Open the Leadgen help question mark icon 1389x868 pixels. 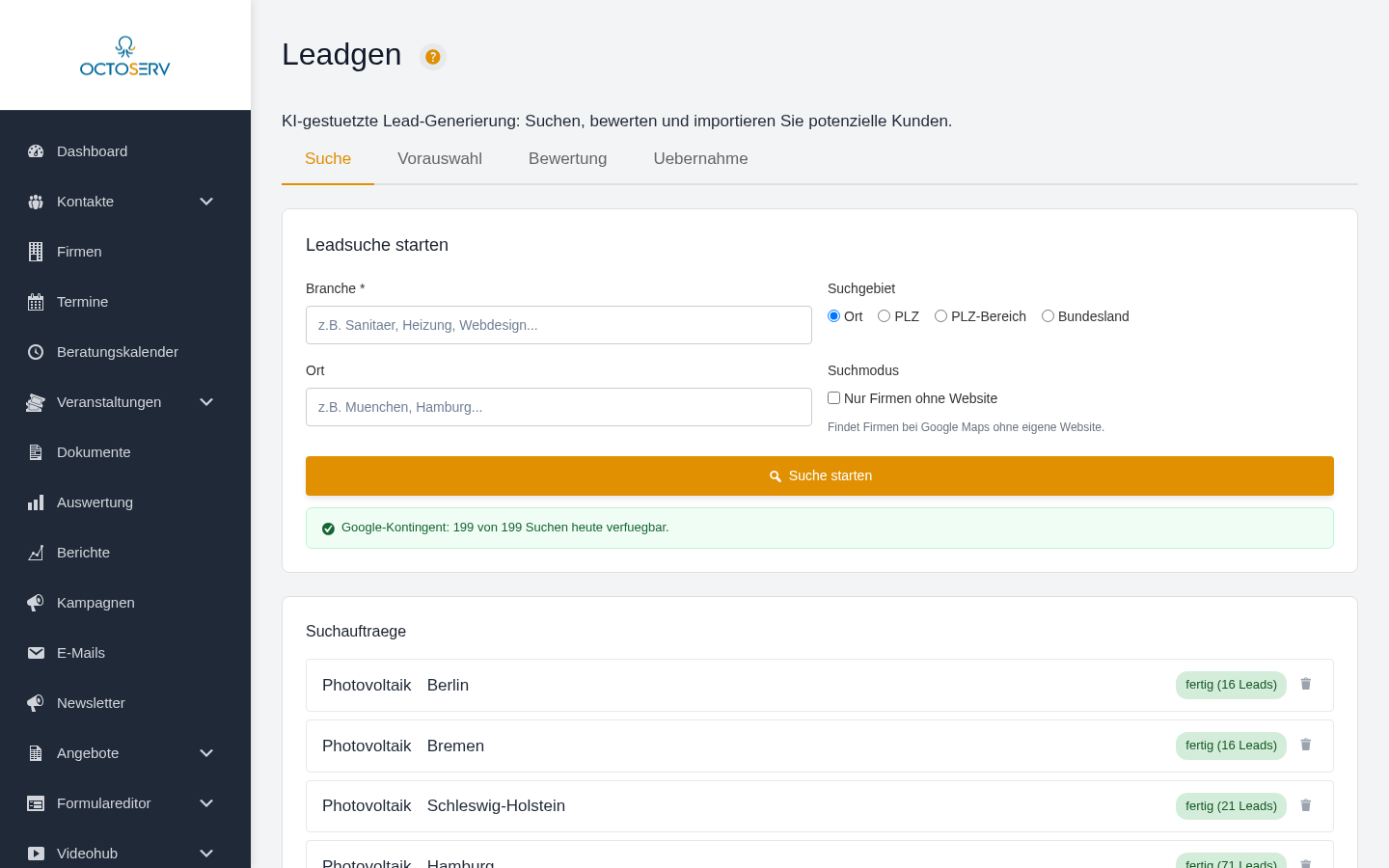[432, 57]
